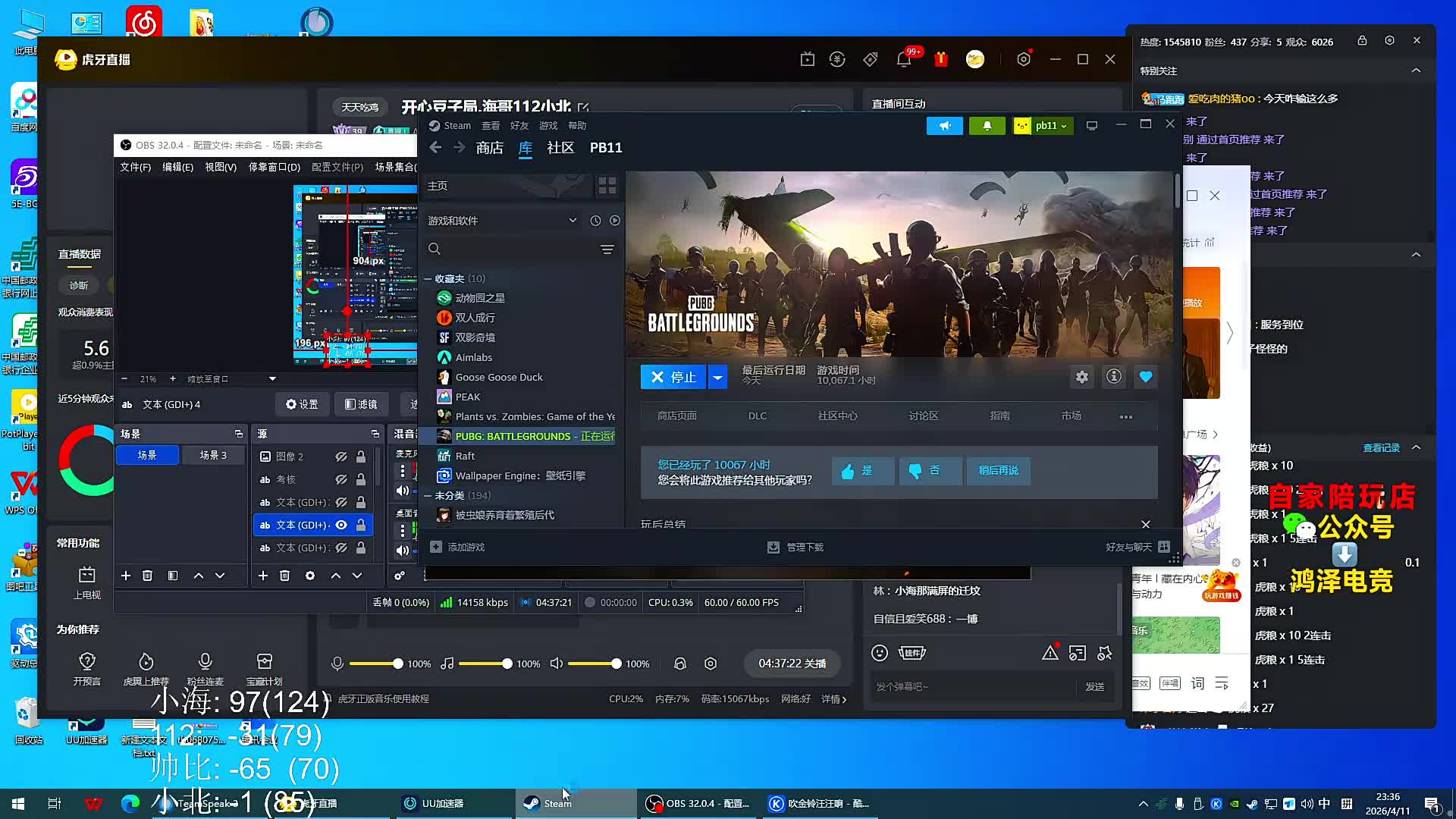Toggle the lock on 考核 source
The image size is (1456, 819).
pyautogui.click(x=361, y=479)
